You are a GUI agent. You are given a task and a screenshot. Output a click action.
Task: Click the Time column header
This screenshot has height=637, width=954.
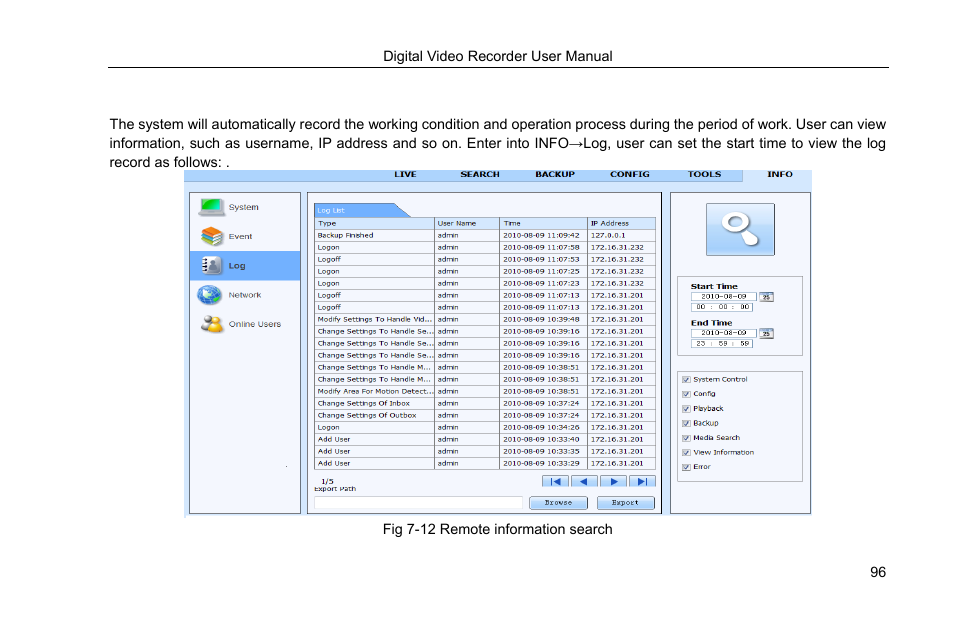point(543,223)
